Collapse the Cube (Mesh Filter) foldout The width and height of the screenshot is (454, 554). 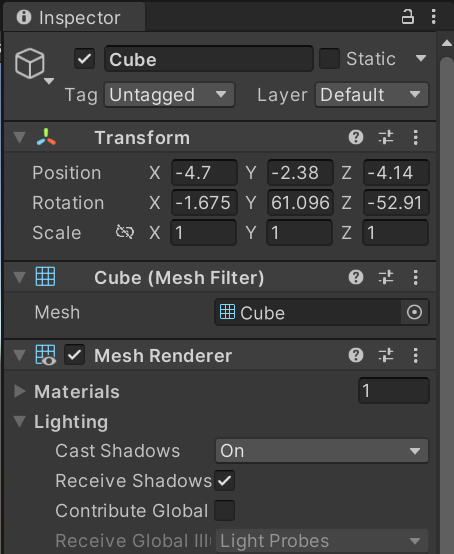(20, 277)
